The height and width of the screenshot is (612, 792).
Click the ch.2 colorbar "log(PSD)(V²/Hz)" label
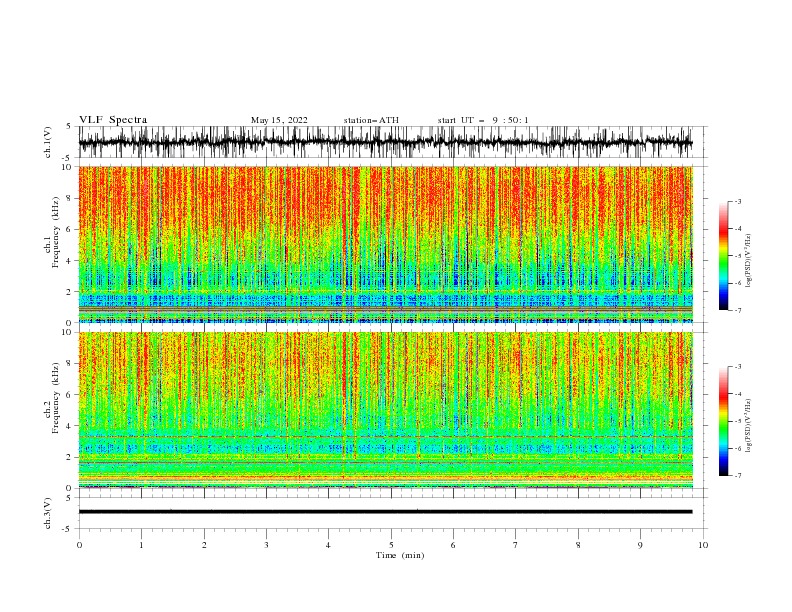749,426
